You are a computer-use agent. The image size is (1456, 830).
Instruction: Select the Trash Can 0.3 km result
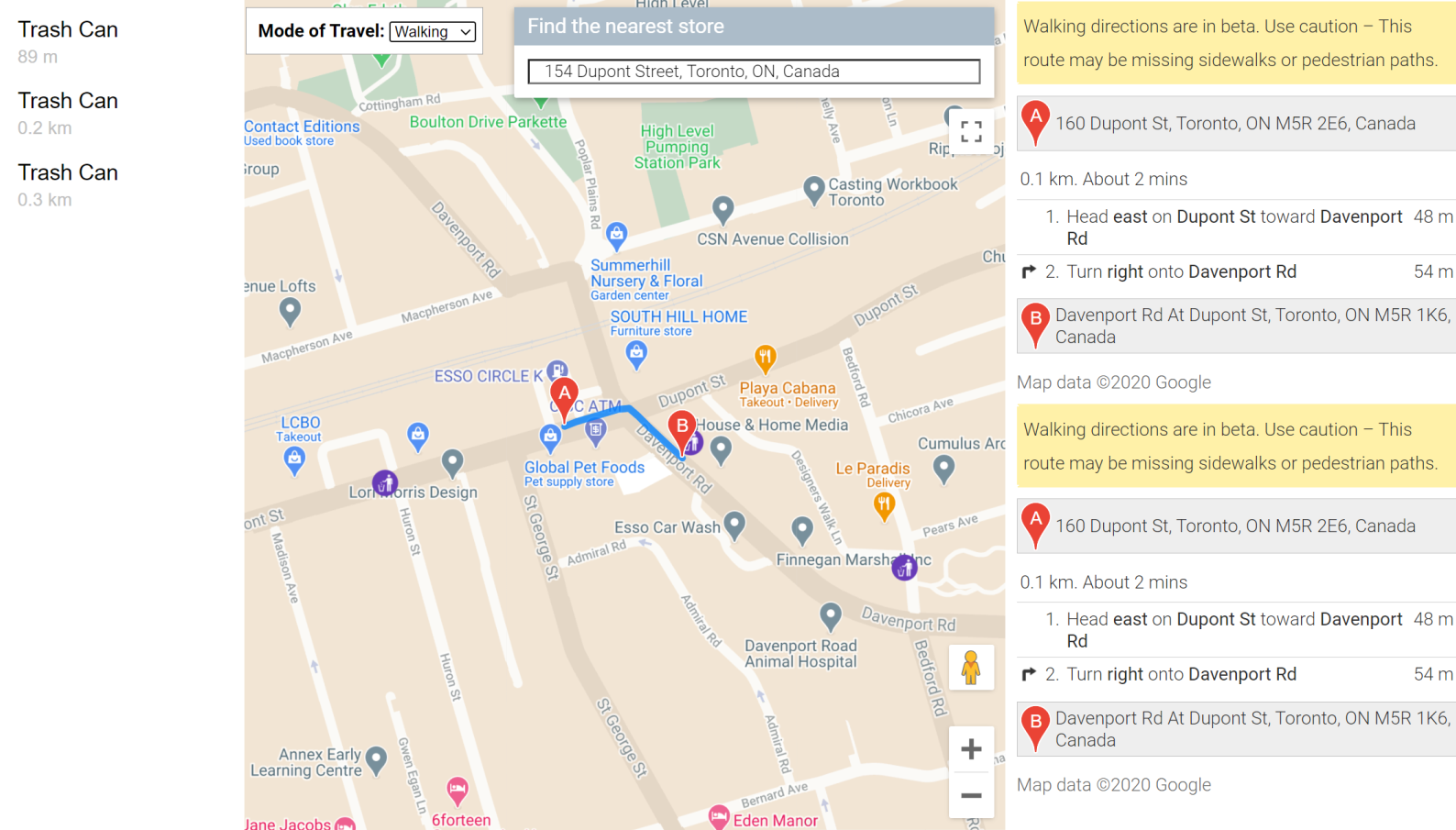click(x=68, y=185)
